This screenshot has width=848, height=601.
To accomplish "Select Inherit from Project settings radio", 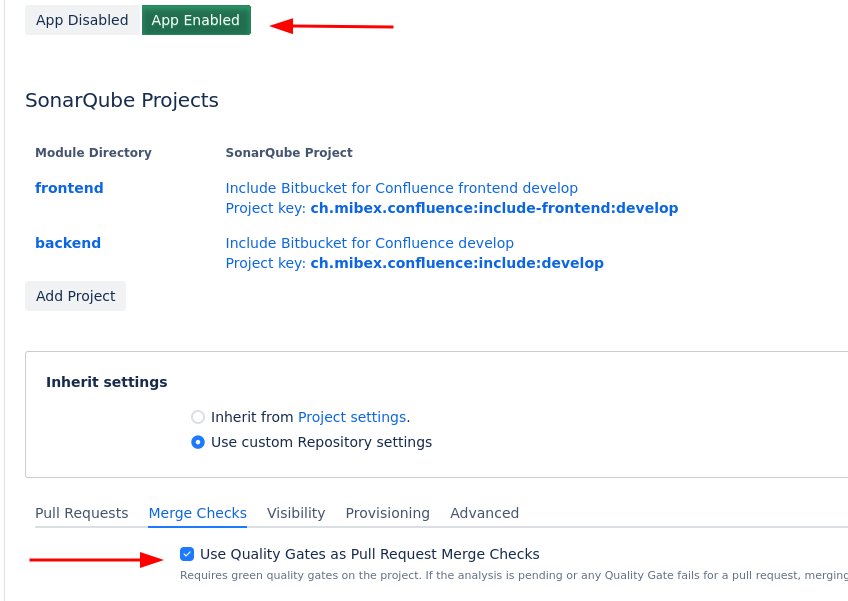I will [x=198, y=417].
